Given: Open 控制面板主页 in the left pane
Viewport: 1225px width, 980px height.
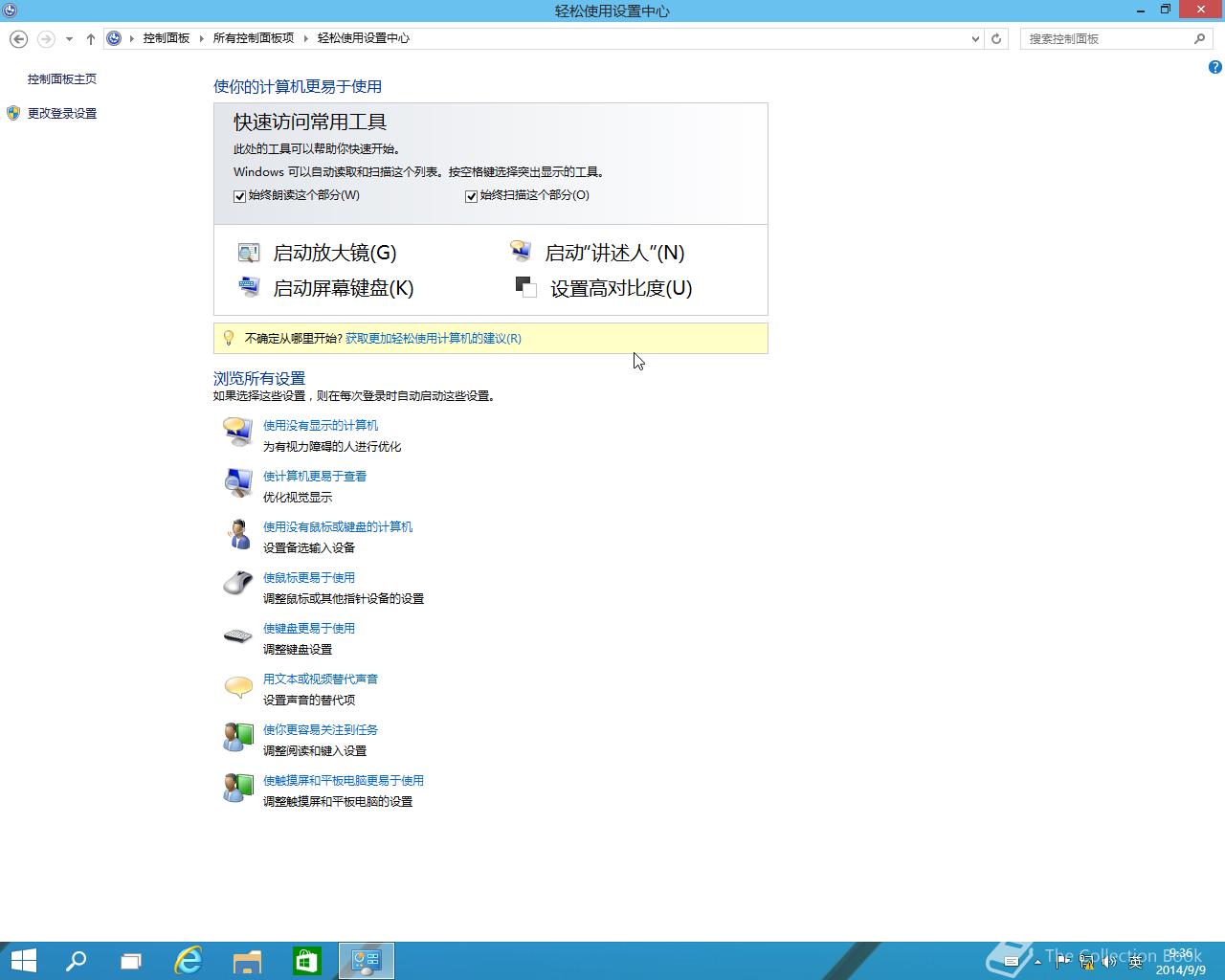Looking at the screenshot, I should click(62, 79).
